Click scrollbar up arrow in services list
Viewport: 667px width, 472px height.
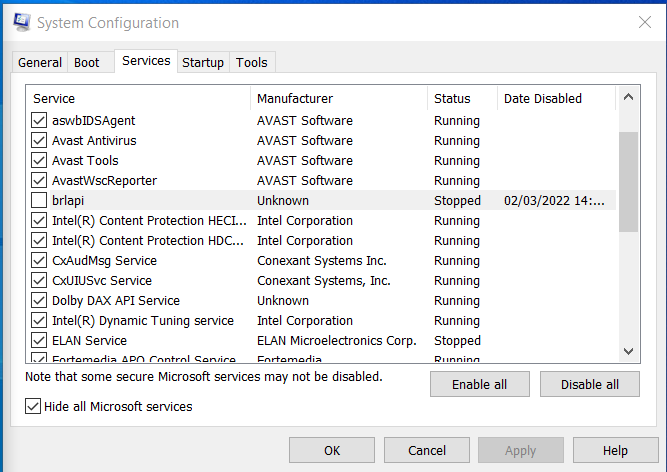[628, 97]
